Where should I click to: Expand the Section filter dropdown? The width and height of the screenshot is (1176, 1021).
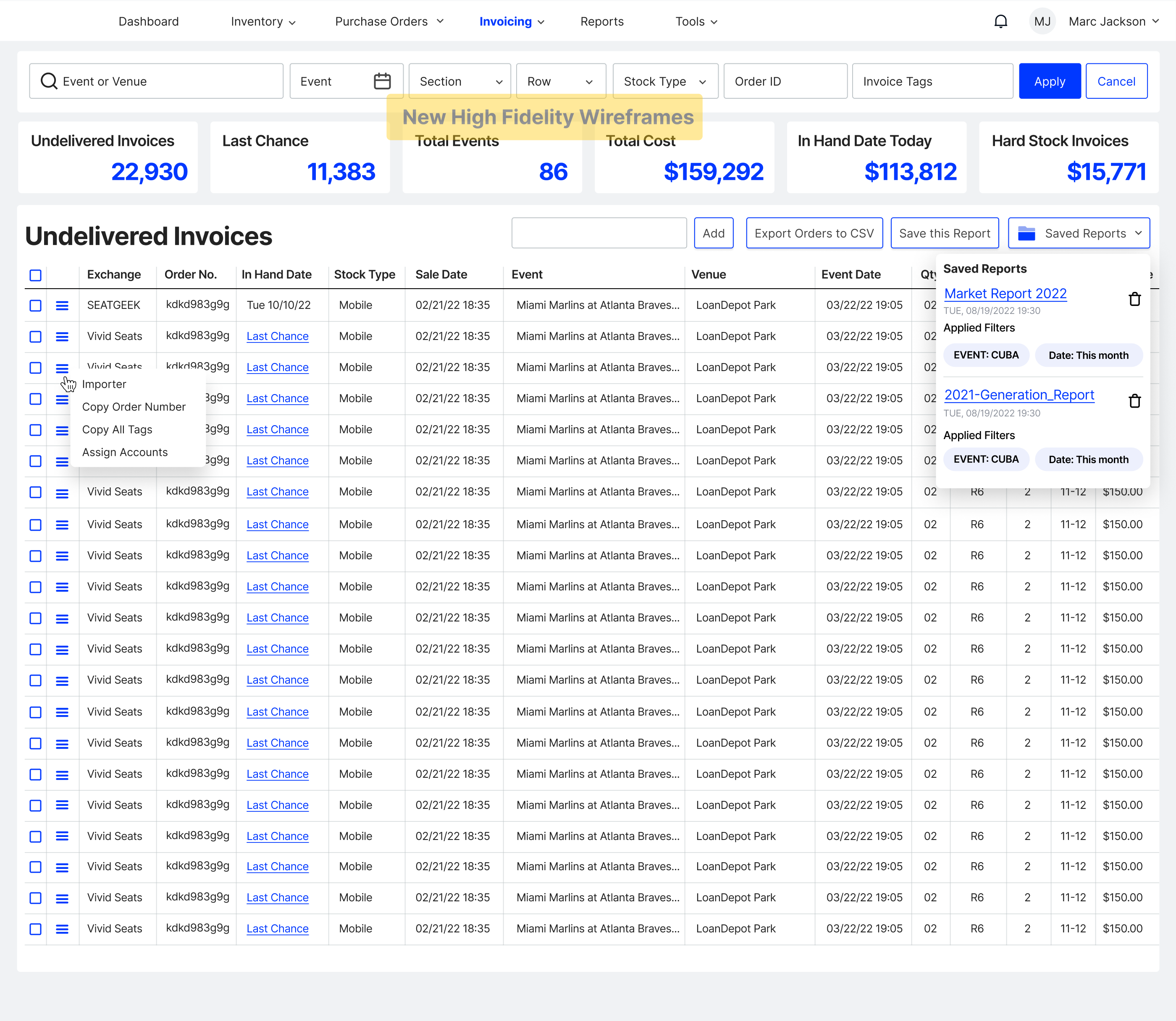[459, 82]
